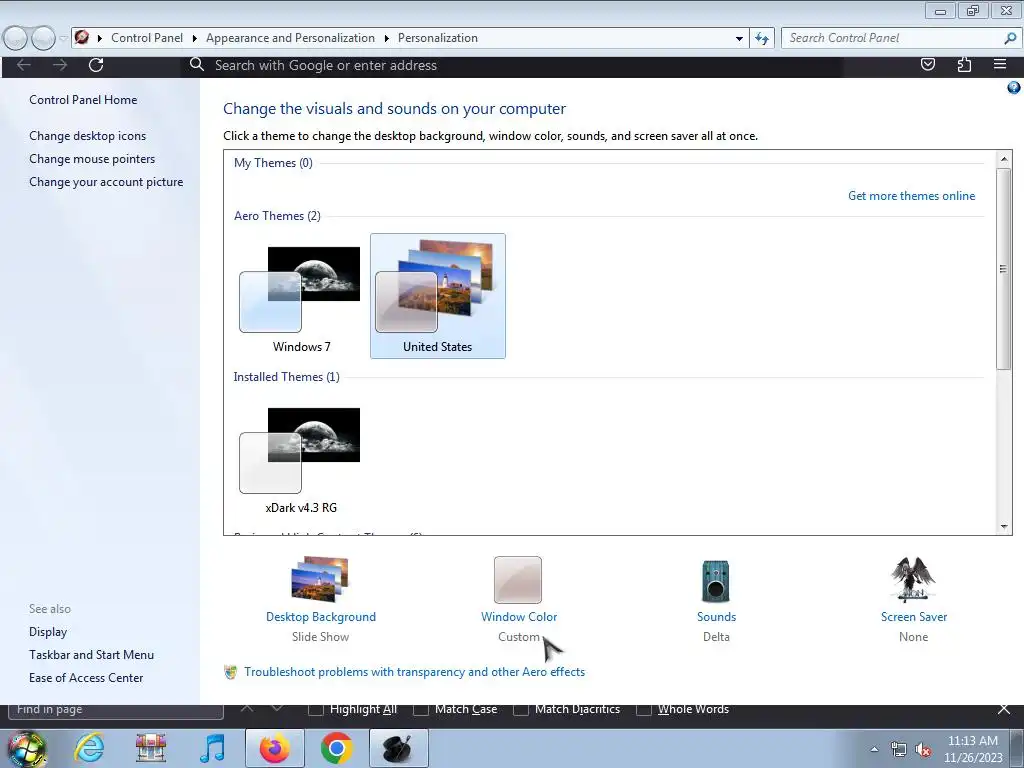
Task: Launch Google Chrome from taskbar
Action: coord(336,748)
